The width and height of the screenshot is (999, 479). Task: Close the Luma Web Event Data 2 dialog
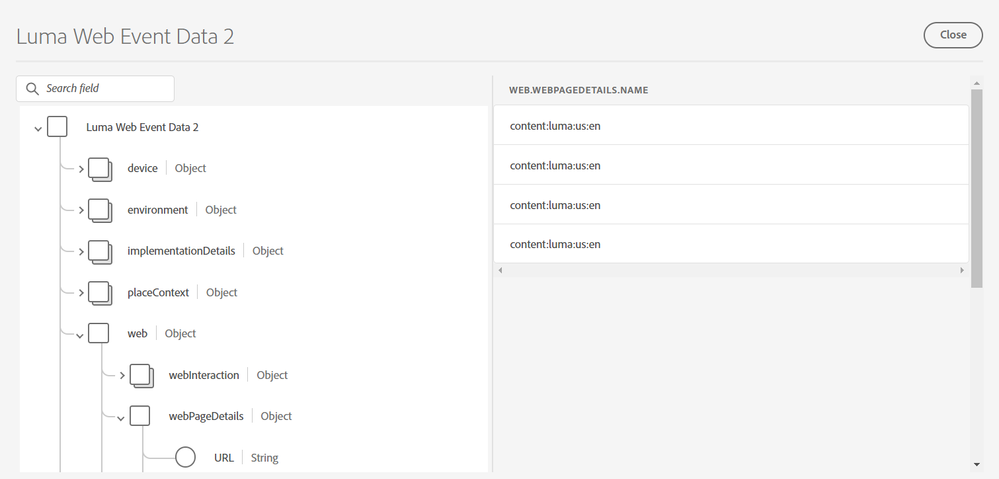[952, 35]
